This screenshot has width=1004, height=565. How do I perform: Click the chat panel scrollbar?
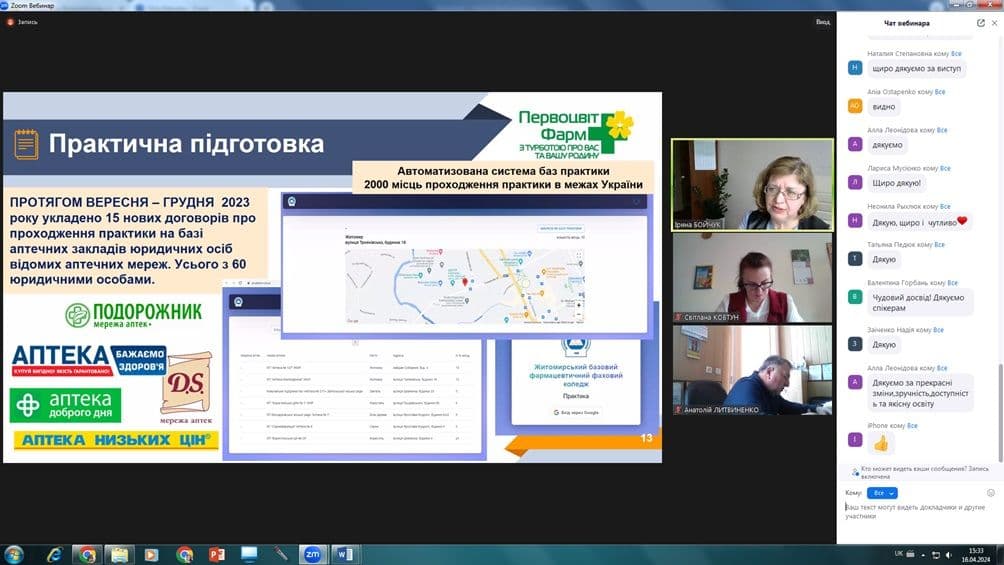pyautogui.click(x=1000, y=413)
